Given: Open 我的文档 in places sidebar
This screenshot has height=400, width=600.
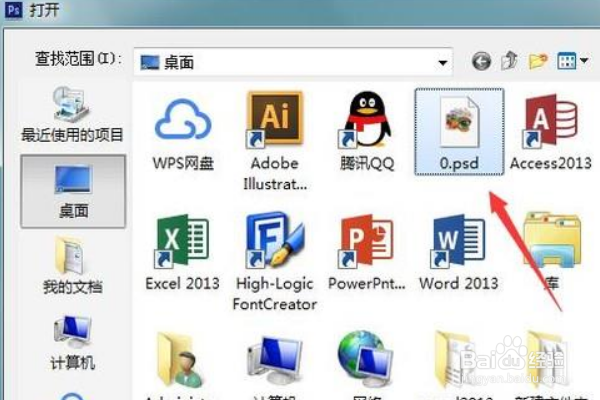Looking at the screenshot, I should pos(72,265).
